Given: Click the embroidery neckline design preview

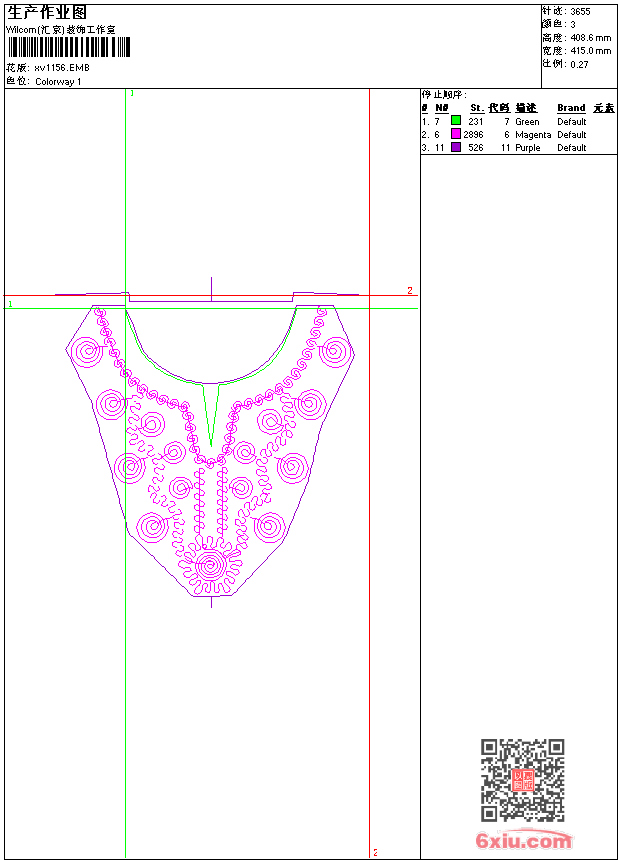Looking at the screenshot, I should (211, 443).
